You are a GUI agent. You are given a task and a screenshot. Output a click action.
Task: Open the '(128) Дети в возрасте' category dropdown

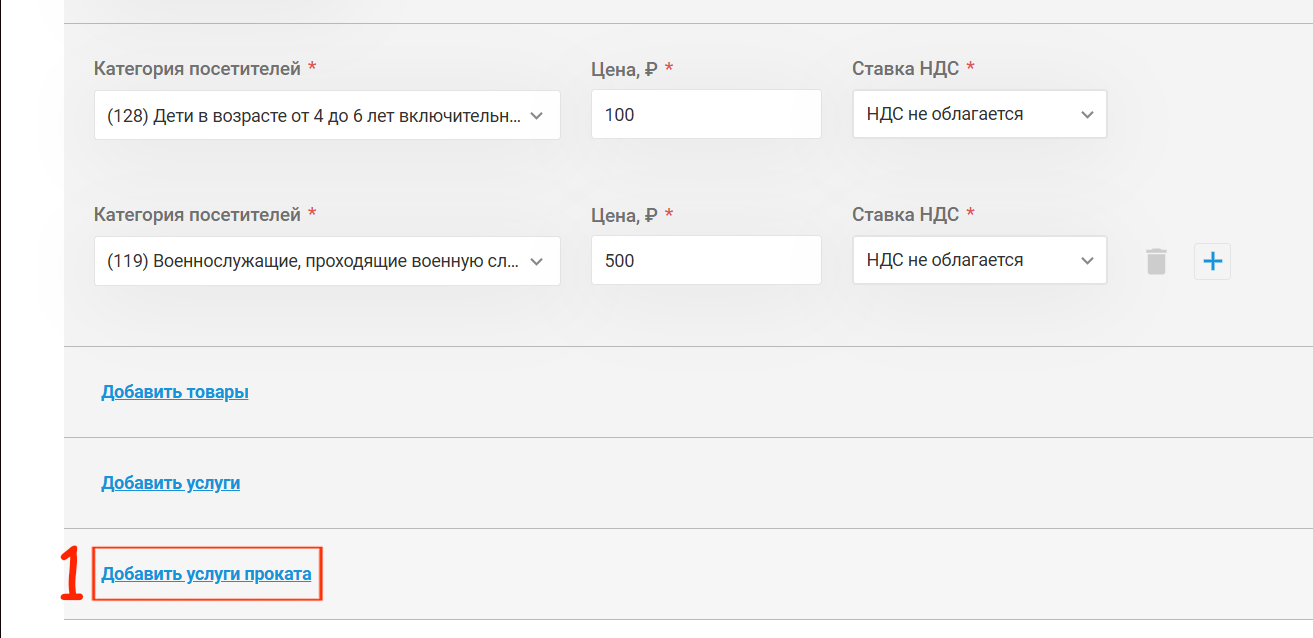point(327,115)
